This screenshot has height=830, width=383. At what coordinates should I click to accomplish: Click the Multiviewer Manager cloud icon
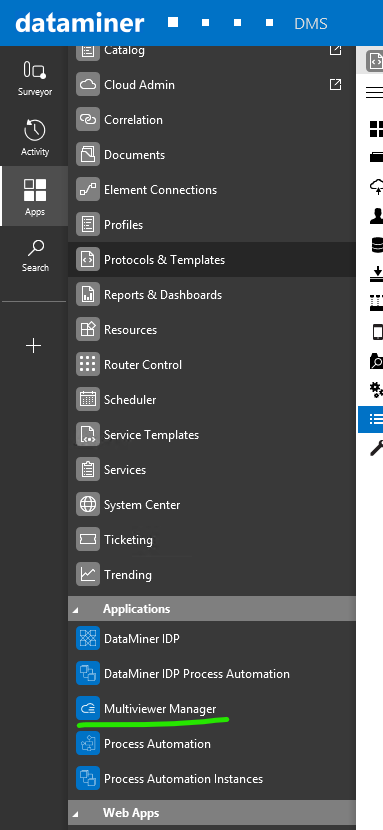point(88,708)
